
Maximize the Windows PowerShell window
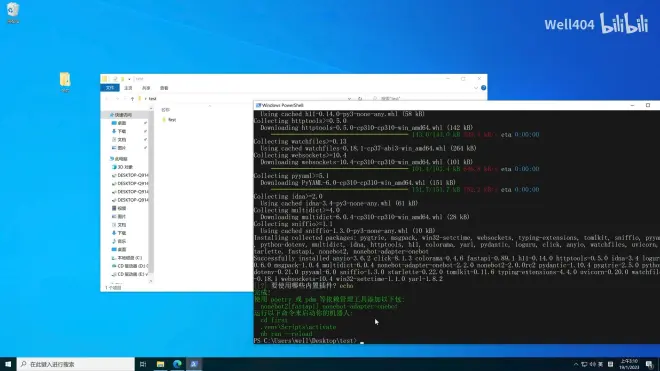648,105
